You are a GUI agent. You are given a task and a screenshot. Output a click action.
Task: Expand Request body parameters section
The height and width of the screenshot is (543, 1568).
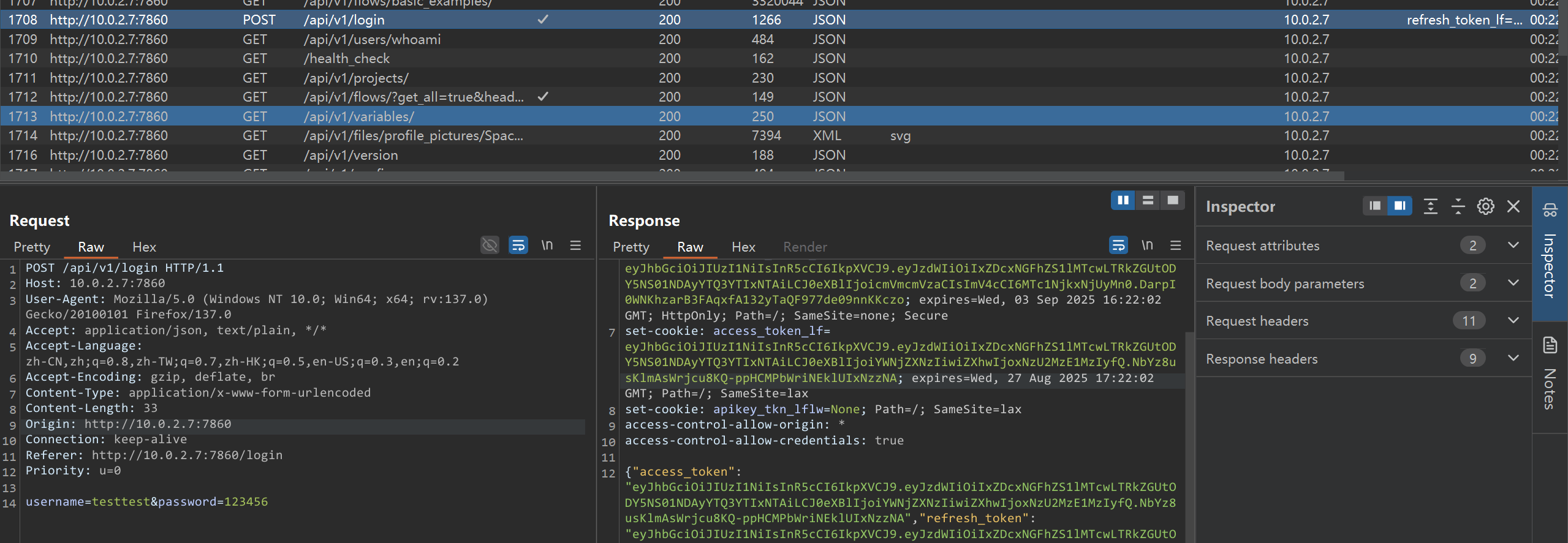tap(1513, 283)
